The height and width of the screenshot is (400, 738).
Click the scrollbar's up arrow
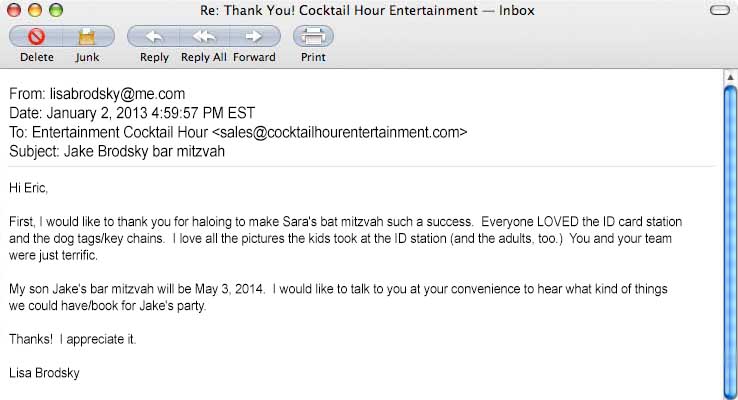click(x=730, y=76)
